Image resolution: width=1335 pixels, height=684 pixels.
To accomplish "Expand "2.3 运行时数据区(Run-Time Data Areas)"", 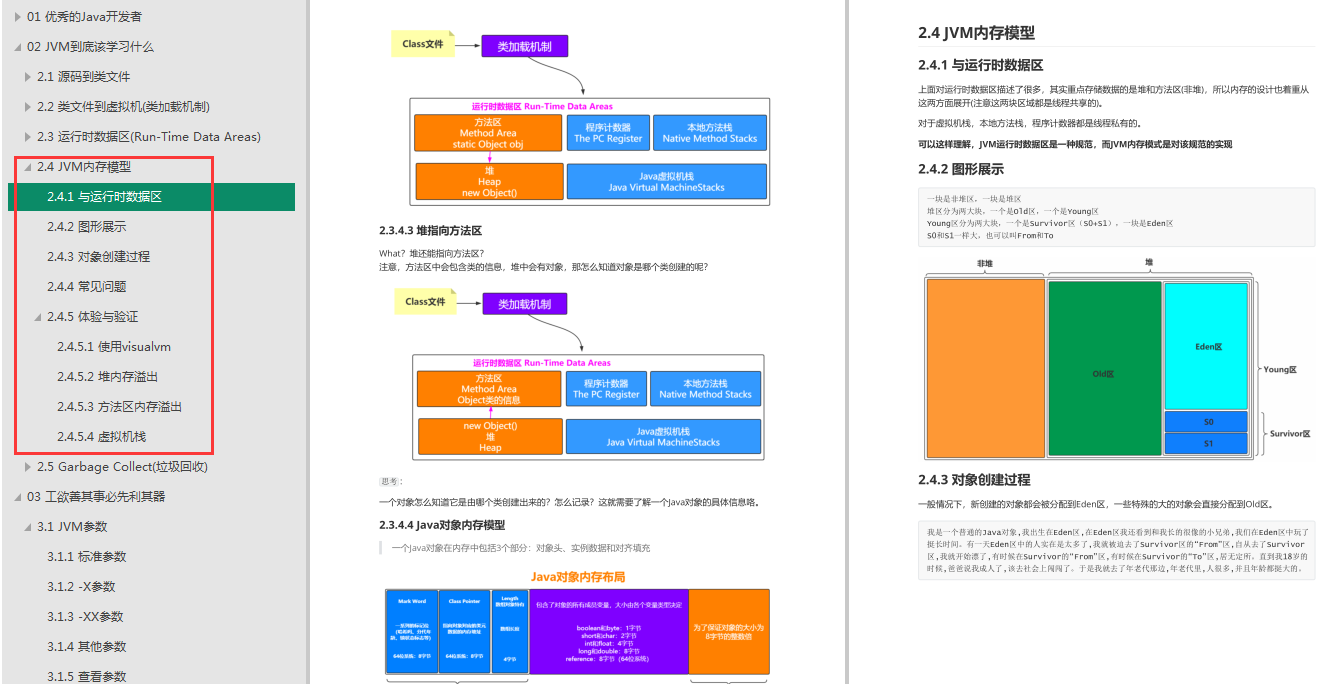I will pyautogui.click(x=27, y=136).
